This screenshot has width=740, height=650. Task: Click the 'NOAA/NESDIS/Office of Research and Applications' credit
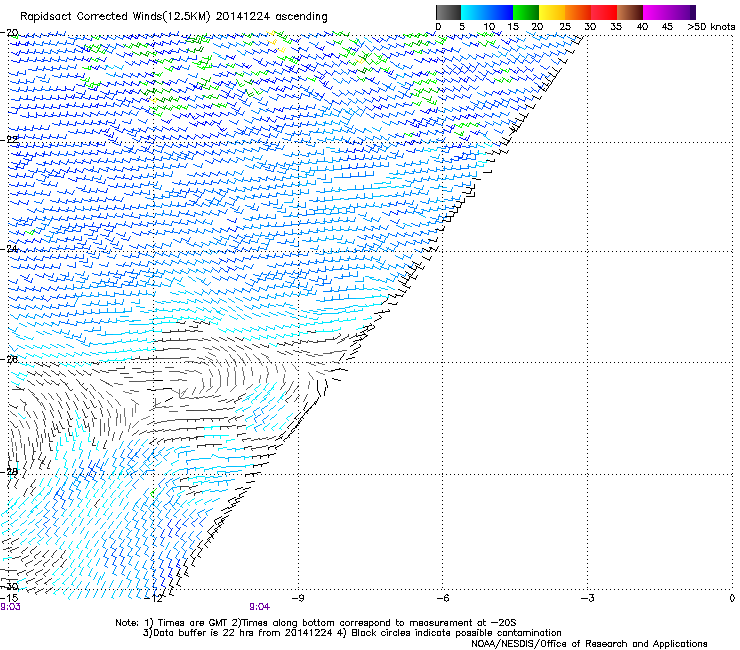click(589, 644)
